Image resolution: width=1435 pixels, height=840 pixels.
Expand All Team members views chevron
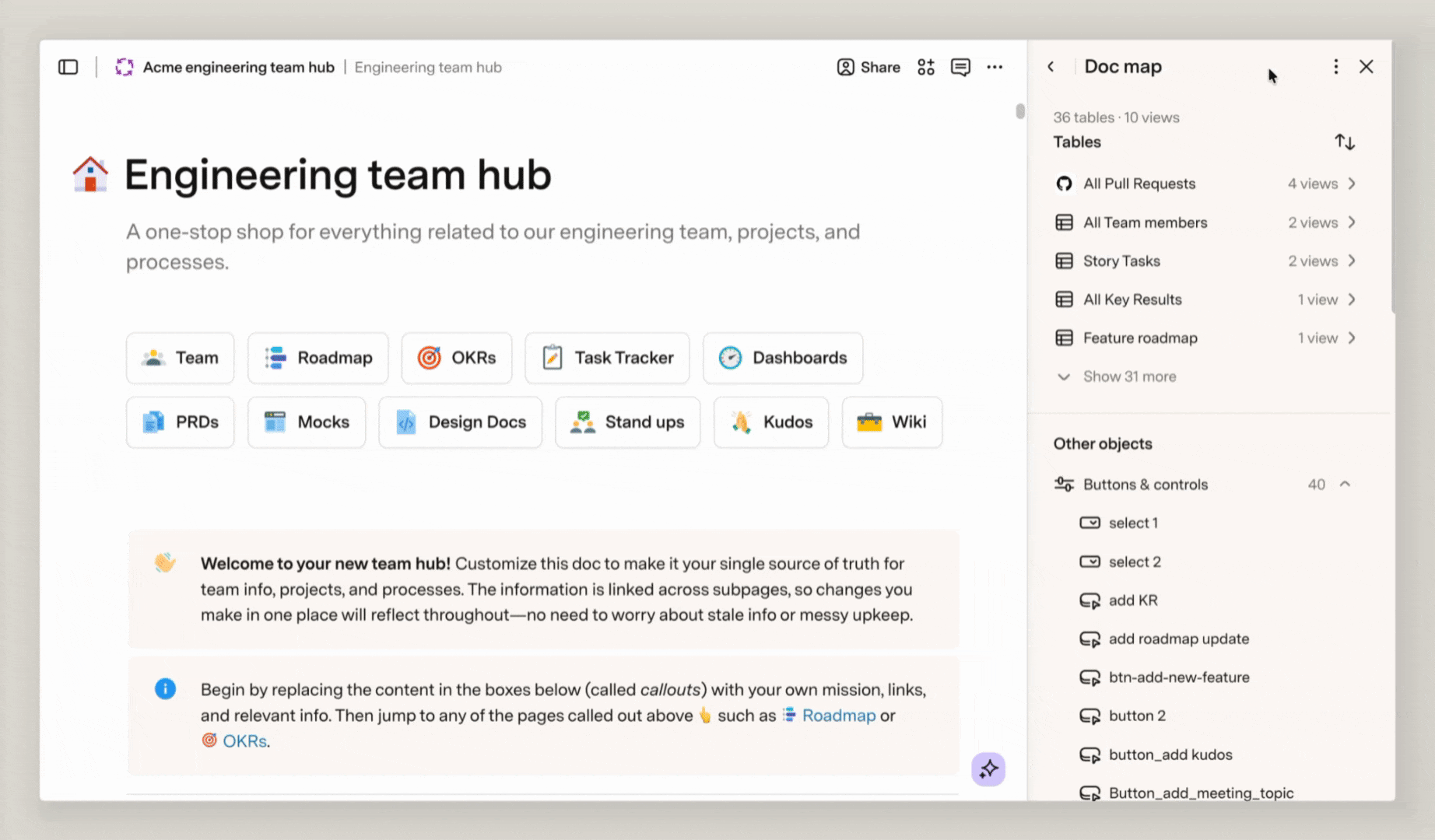(1352, 222)
